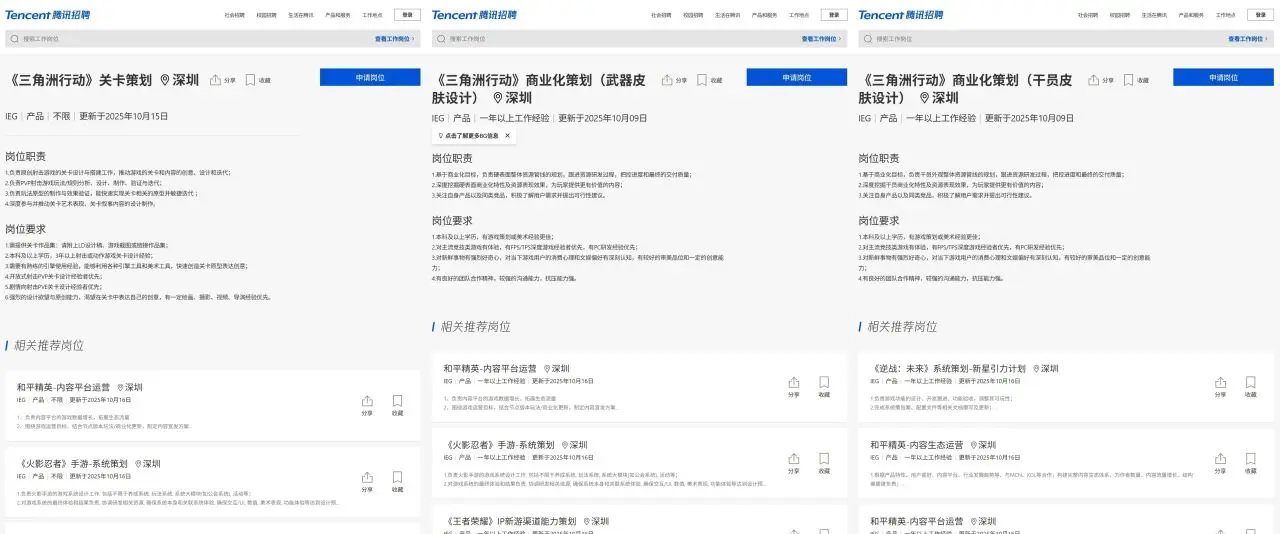Image resolution: width=1280 pixels, height=534 pixels.
Task: Open 工作地点 menu on the 干员皮肤设计 page
Action: pyautogui.click(x=1225, y=15)
